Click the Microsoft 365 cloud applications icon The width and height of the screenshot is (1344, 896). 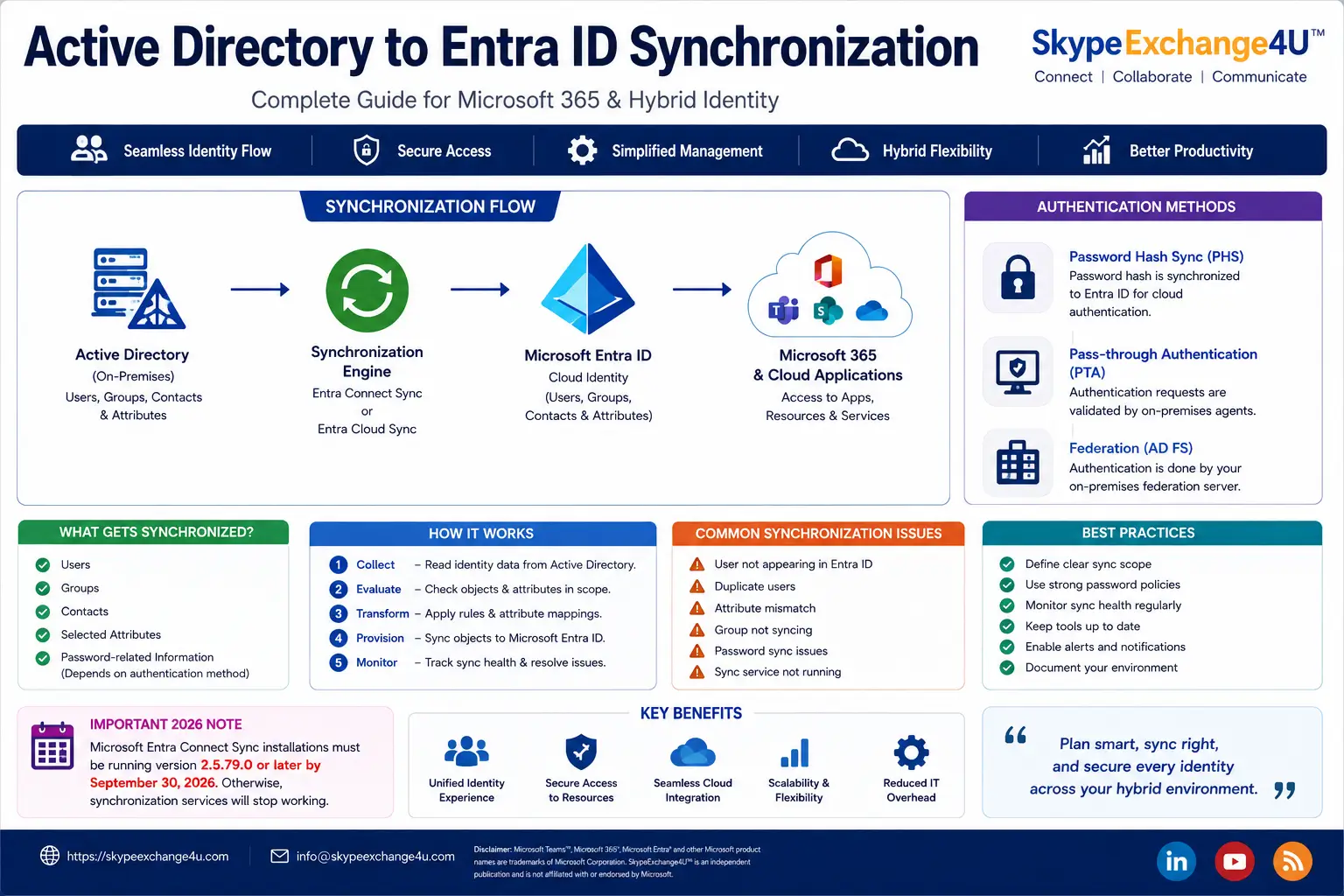pos(829,285)
